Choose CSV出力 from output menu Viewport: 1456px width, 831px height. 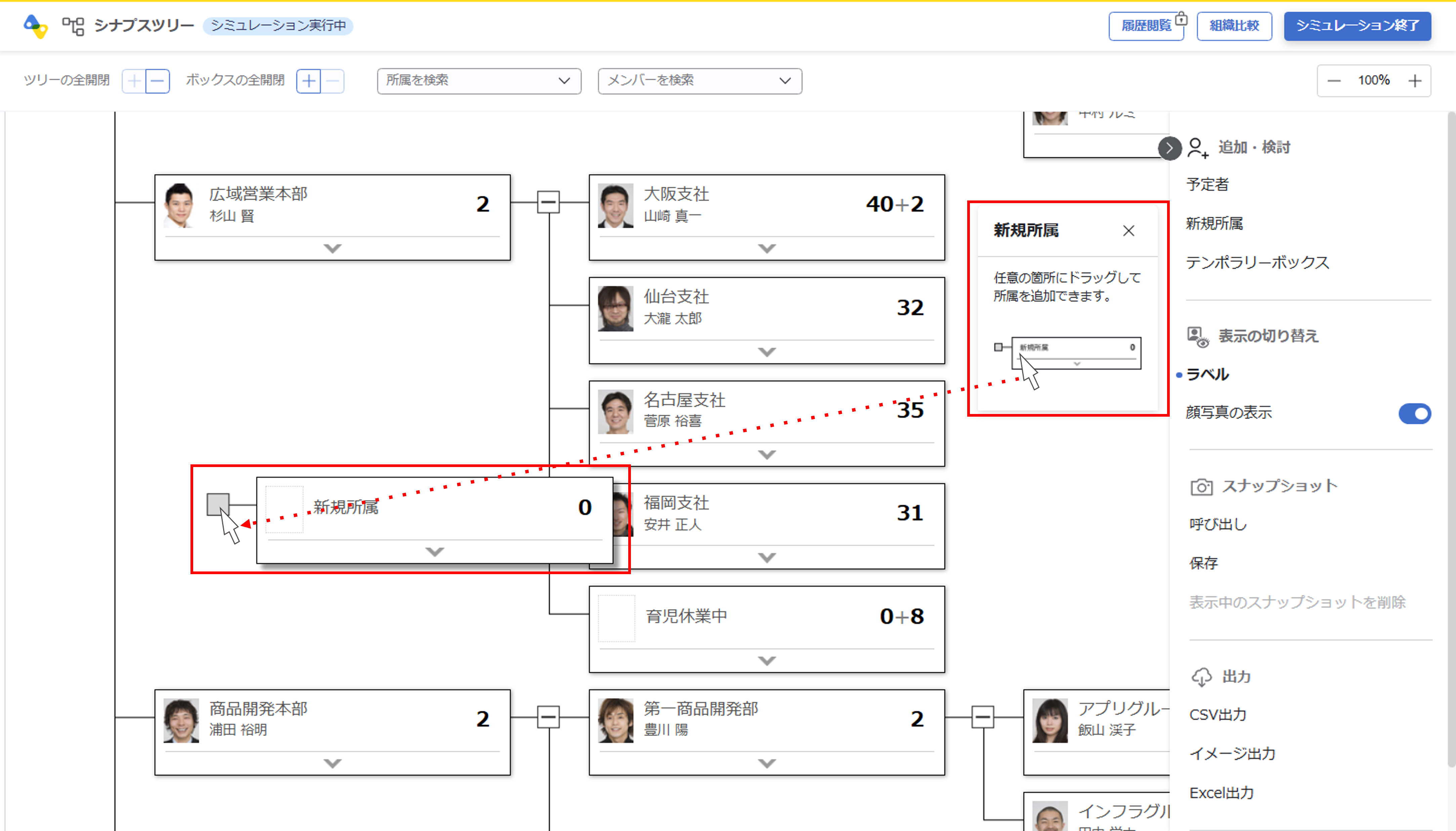(x=1217, y=714)
